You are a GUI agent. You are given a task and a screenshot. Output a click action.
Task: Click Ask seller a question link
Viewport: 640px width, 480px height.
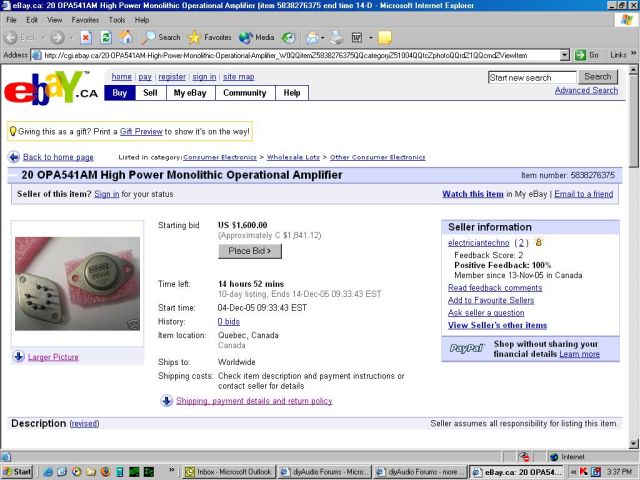coord(486,313)
